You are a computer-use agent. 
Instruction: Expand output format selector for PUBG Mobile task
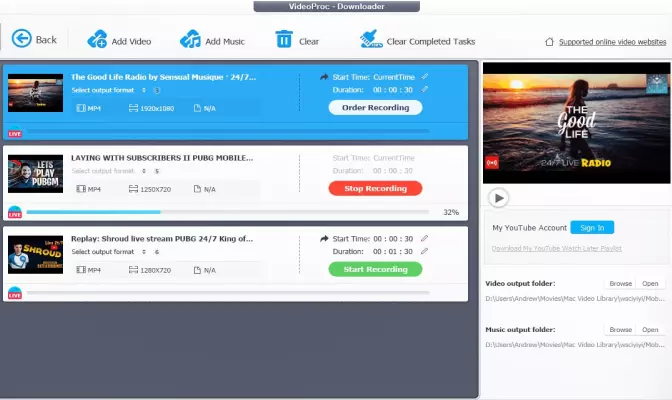(x=144, y=171)
